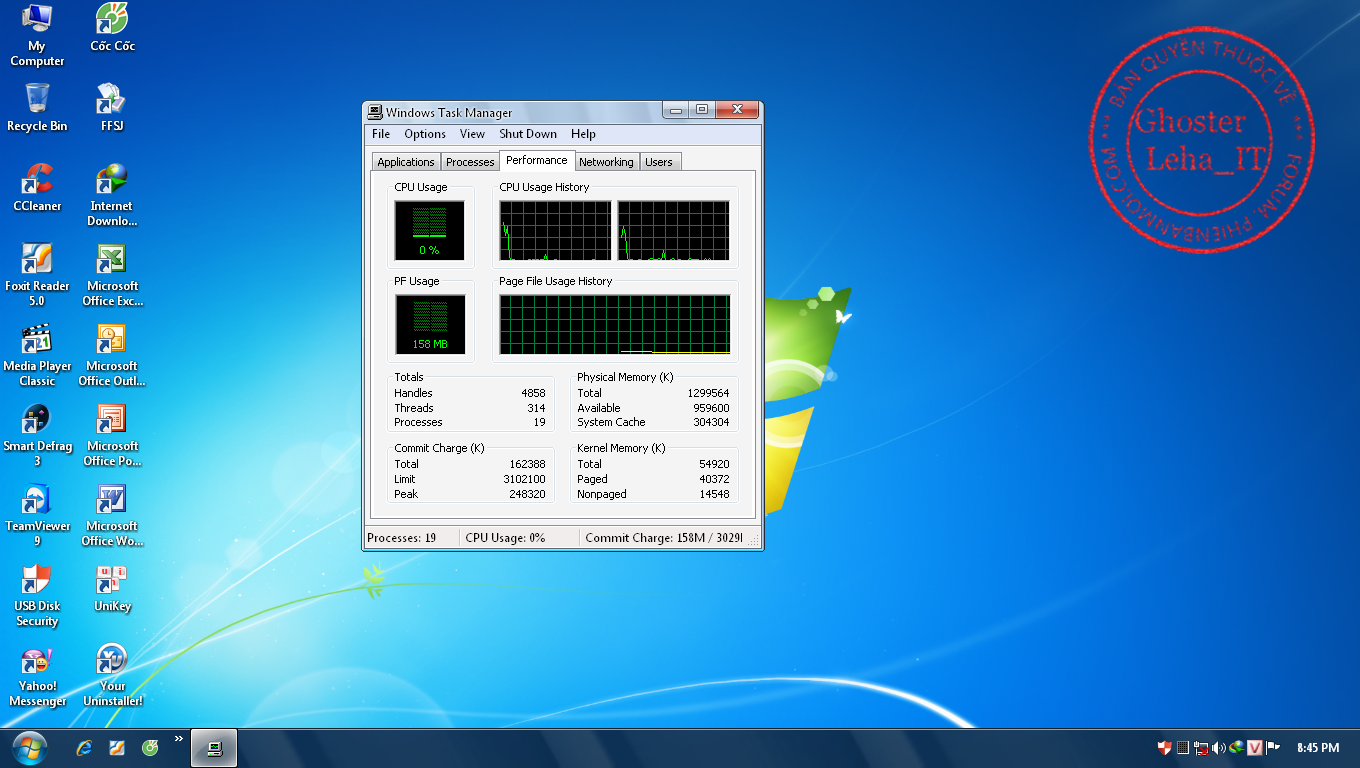
Task: Click the volume icon in system tray
Action: coord(1218,748)
